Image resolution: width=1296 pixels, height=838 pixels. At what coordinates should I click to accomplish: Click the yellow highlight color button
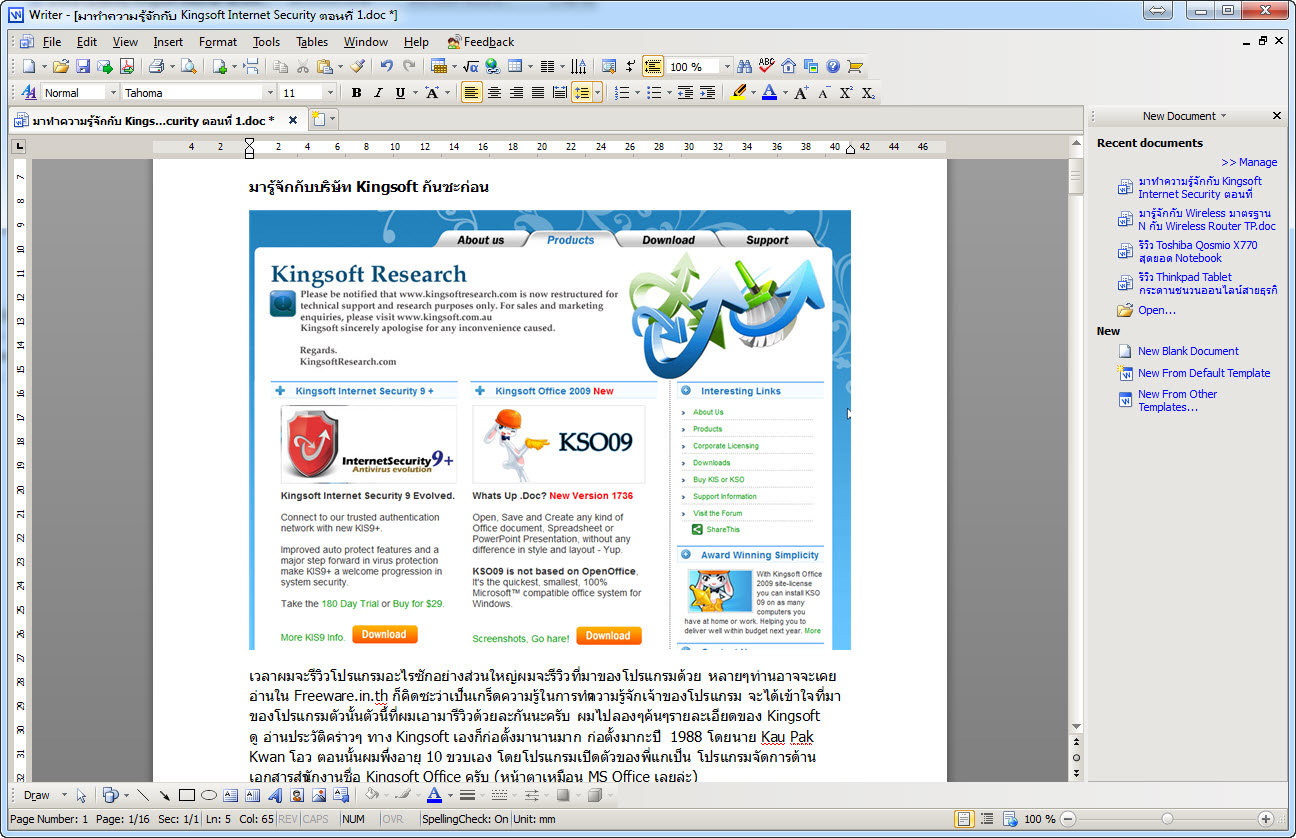(x=738, y=93)
